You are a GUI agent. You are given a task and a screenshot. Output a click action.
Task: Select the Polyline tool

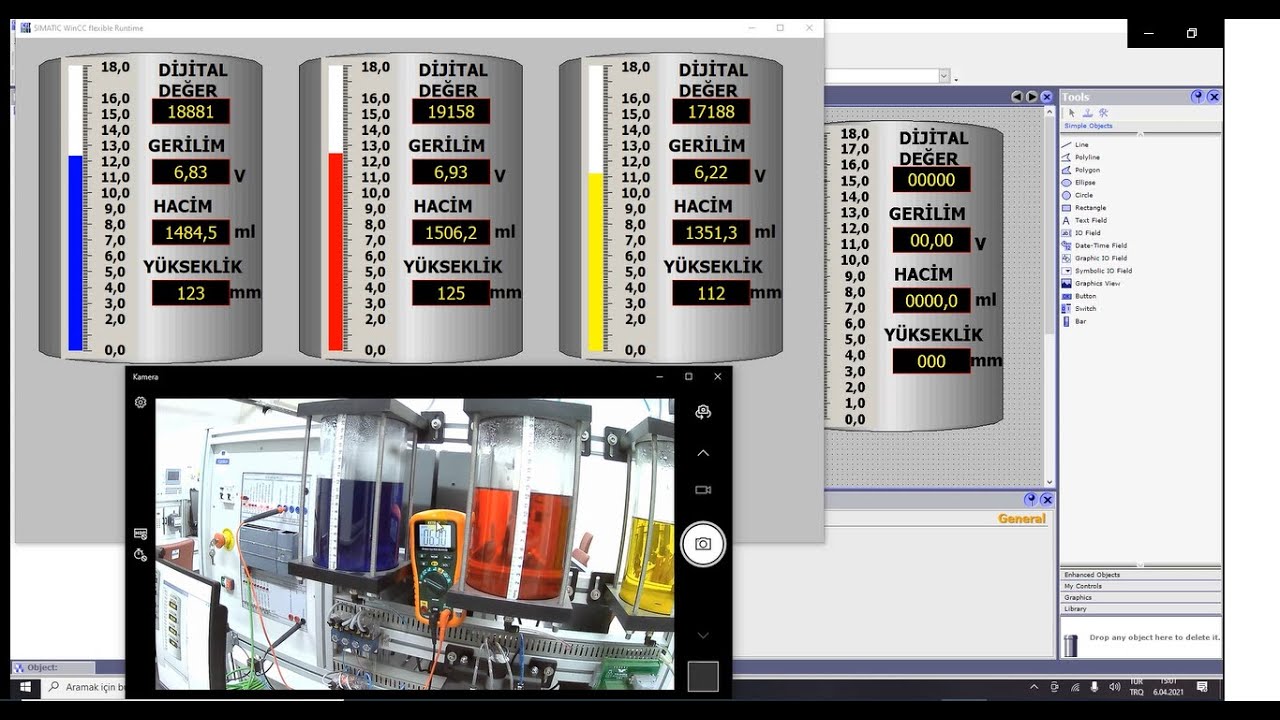1080,157
